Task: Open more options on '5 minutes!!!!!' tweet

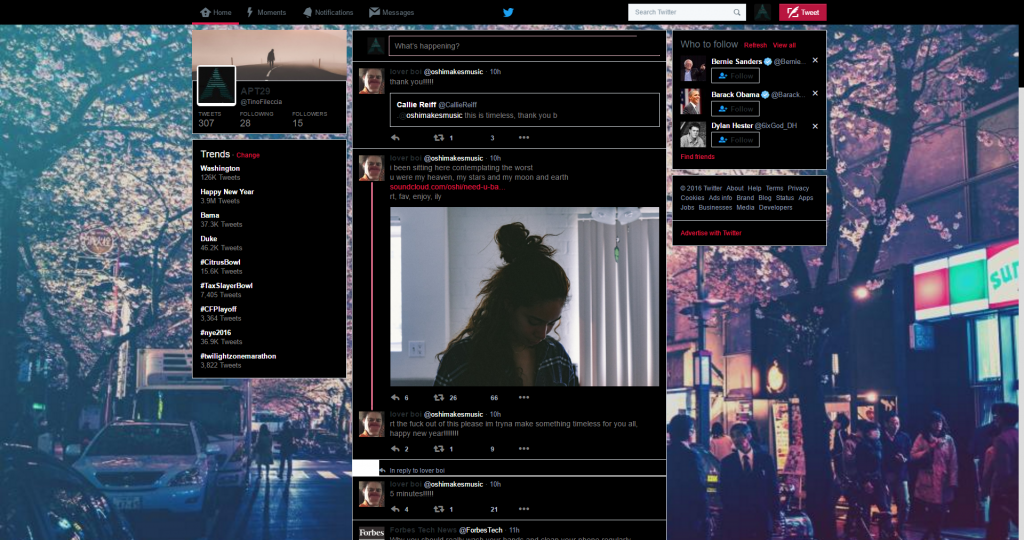Action: (524, 509)
